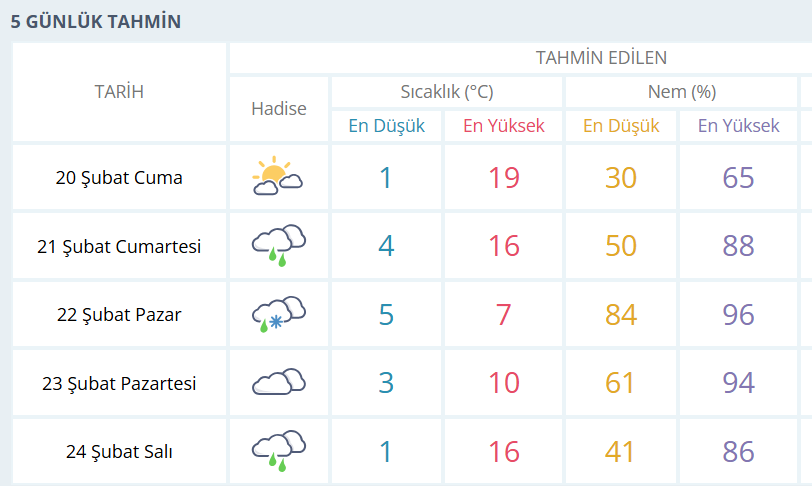Screen dimensions: 812x486
Task: Select the 20 Şubat Cuma date cell
Action: pos(119,178)
